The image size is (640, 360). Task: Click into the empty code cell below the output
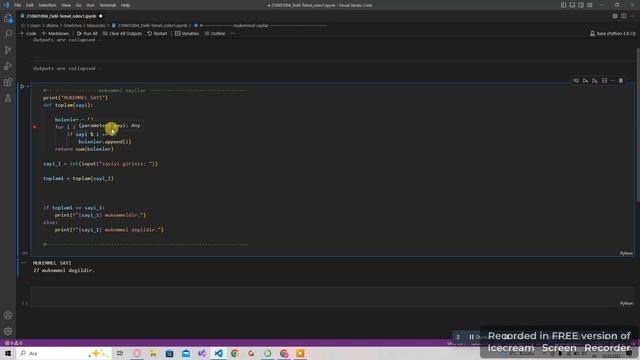333,296
